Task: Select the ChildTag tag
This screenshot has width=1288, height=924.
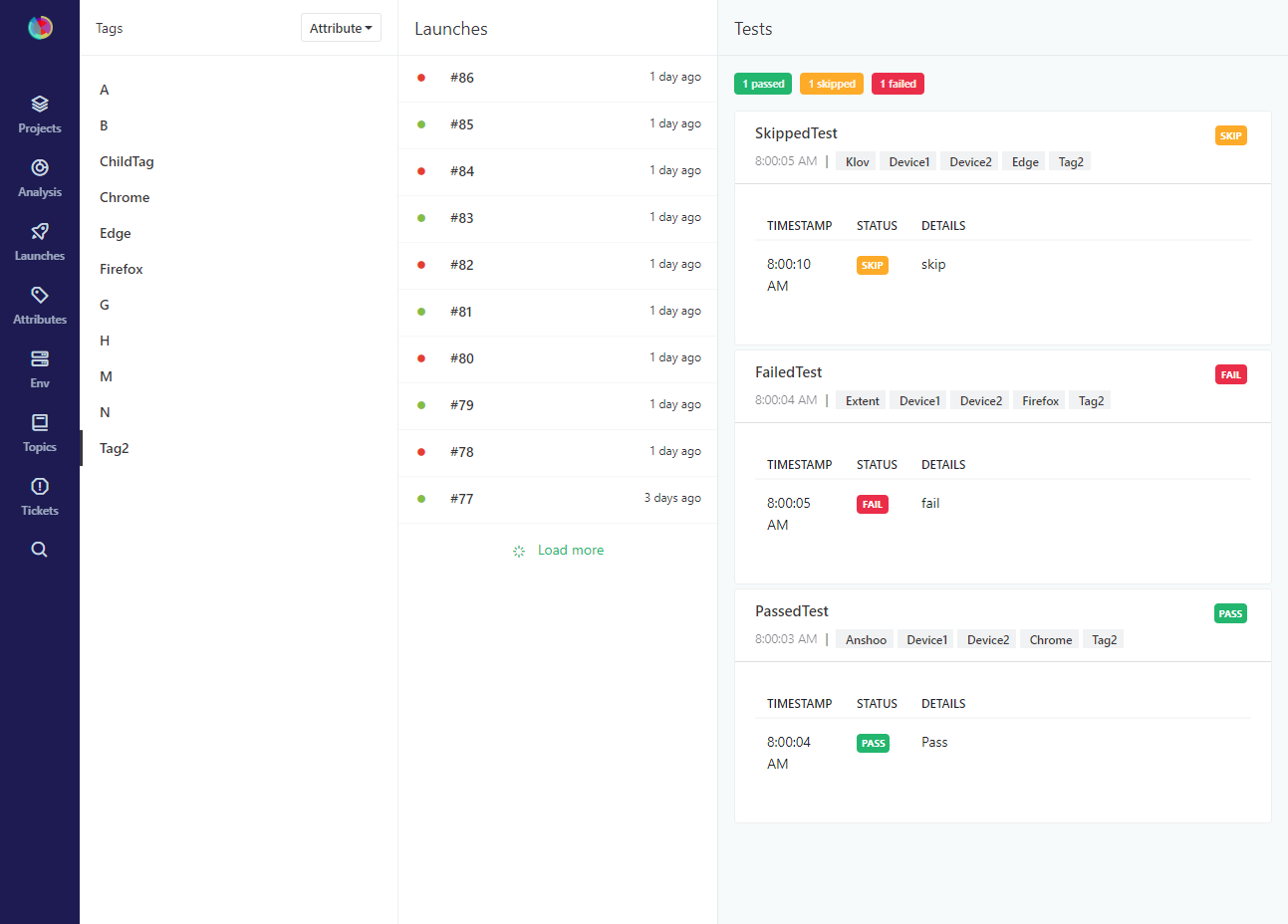Action: point(239,161)
